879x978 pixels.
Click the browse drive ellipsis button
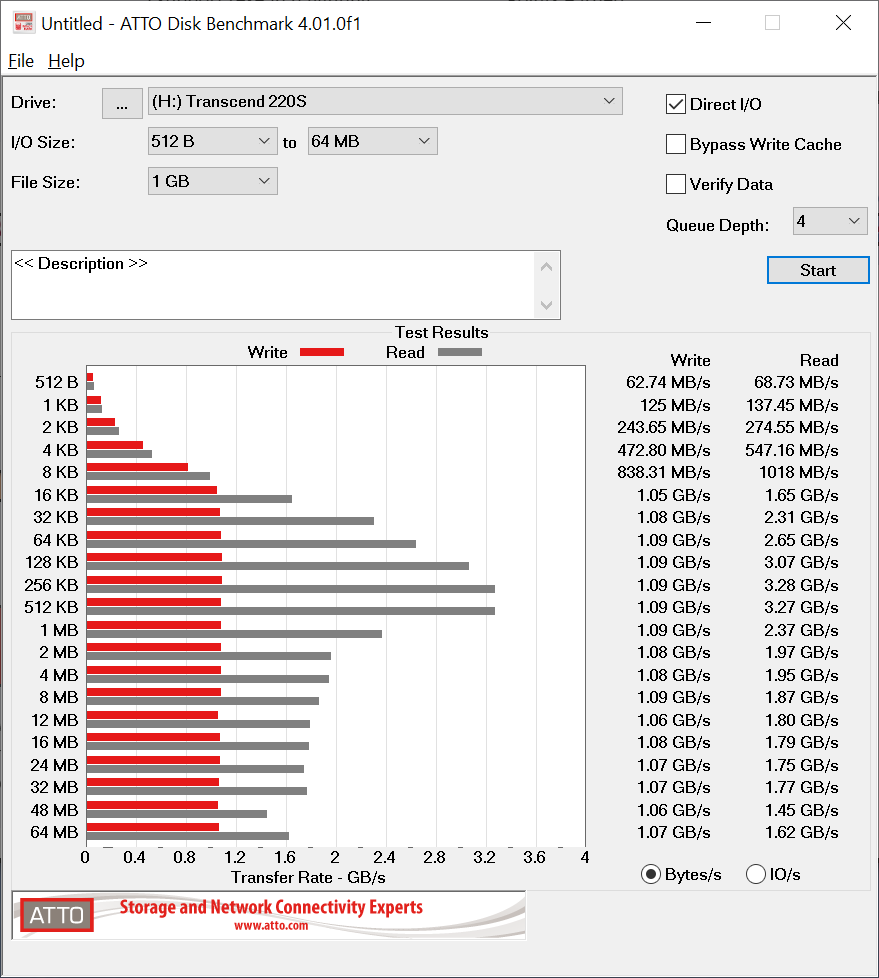(x=122, y=103)
